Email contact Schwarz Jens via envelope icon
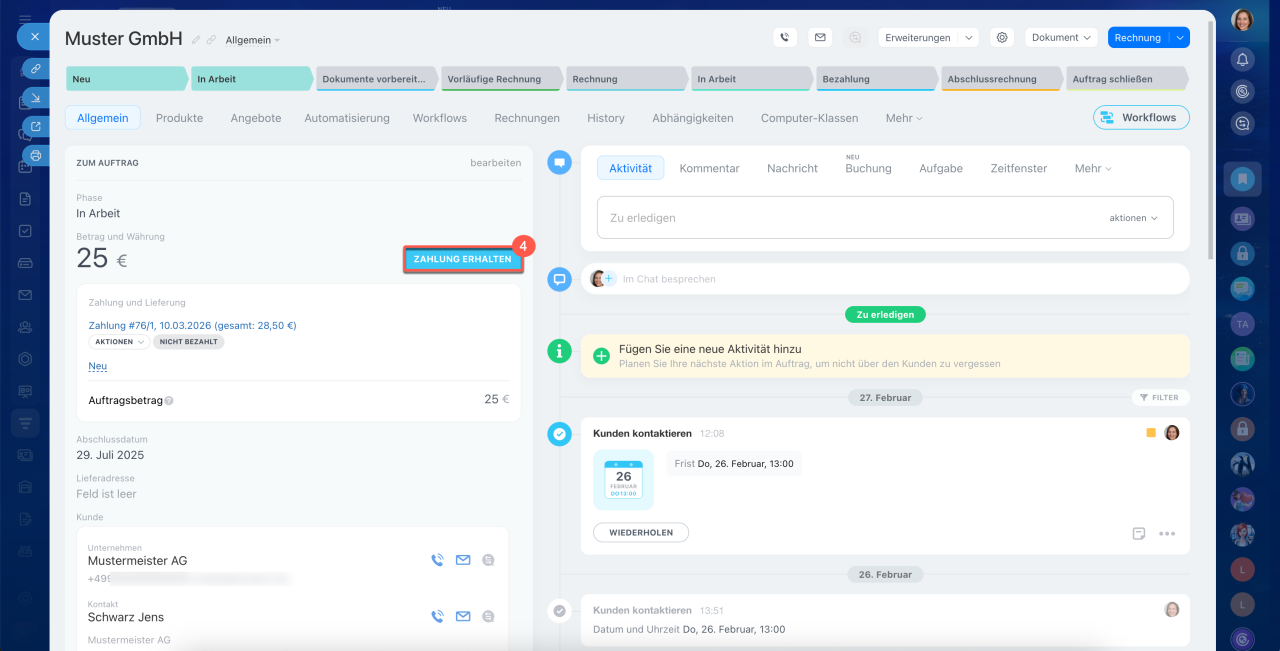 coord(463,617)
